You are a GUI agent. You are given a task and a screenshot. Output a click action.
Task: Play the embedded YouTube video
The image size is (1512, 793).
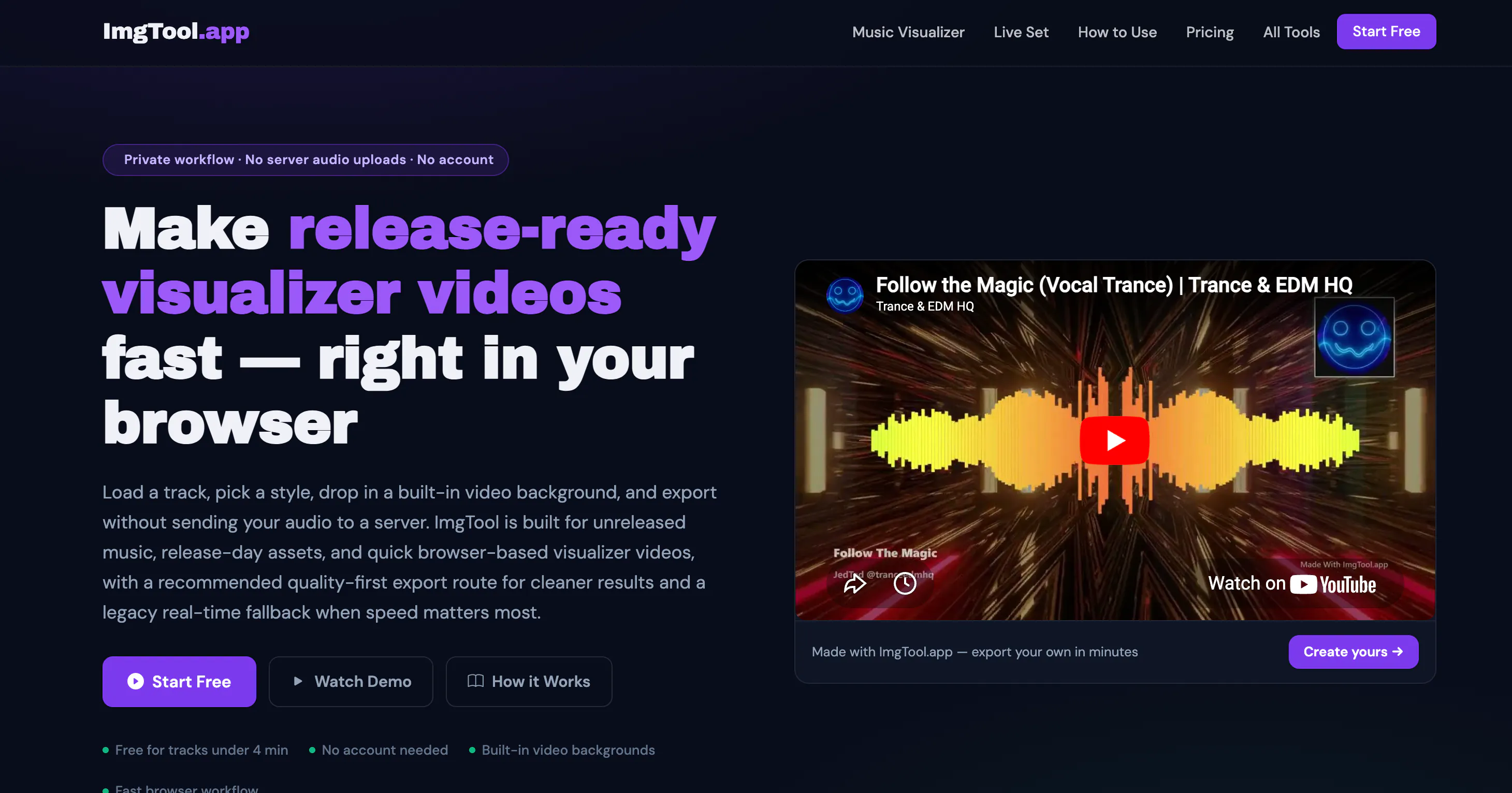click(x=1115, y=440)
